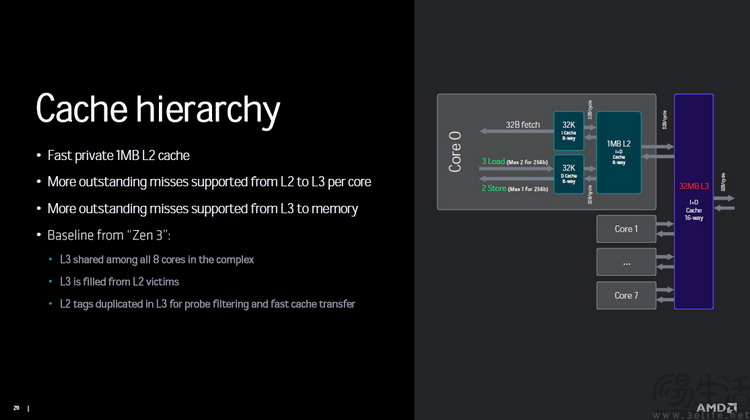Click the AMD logo in the corner
Image resolution: width=750 pixels, height=420 pixels.
coord(716,408)
